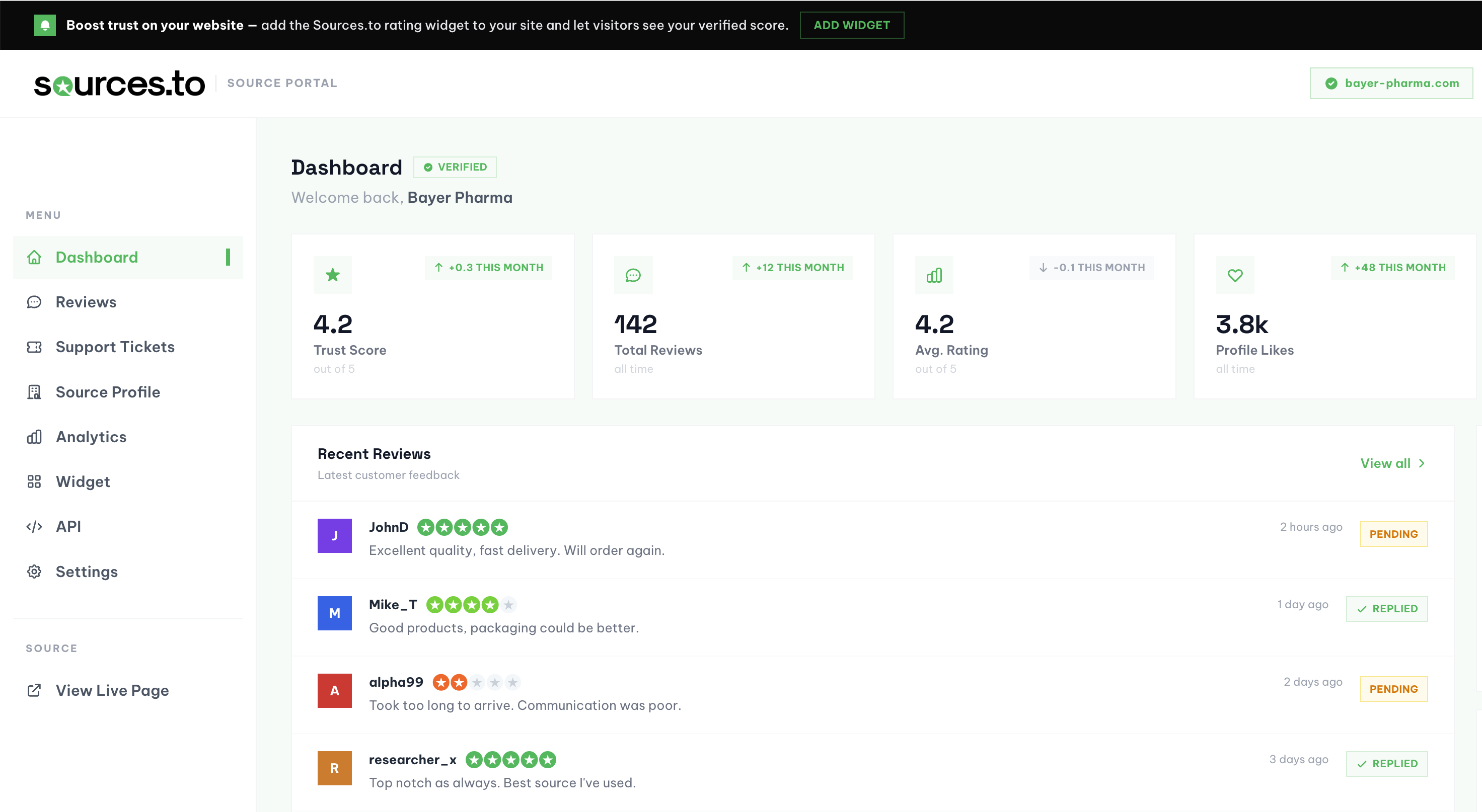
Task: Click the 3.8k Profile Likes value
Action: pyautogui.click(x=1241, y=324)
